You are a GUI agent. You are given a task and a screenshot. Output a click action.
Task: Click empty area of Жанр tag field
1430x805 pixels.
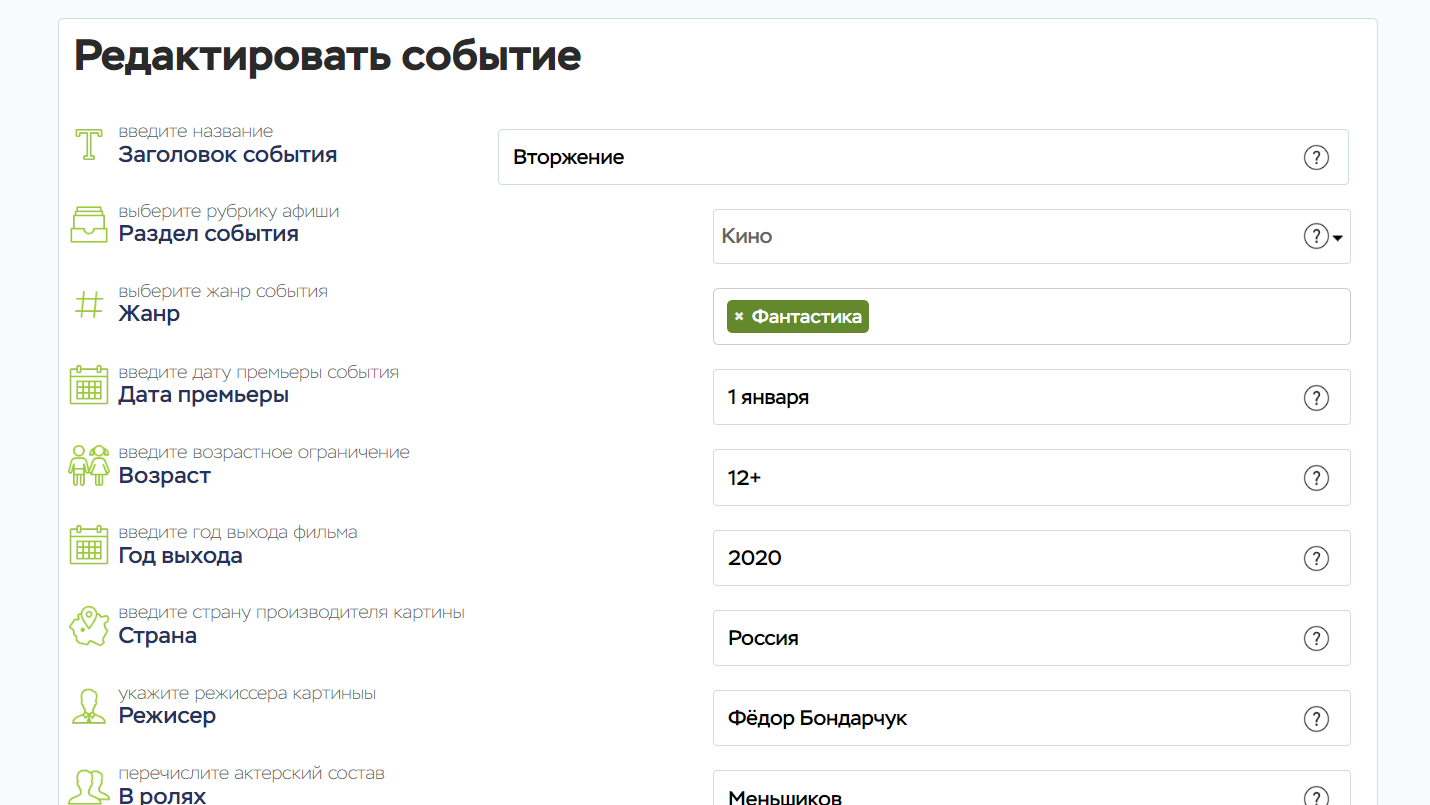1100,317
